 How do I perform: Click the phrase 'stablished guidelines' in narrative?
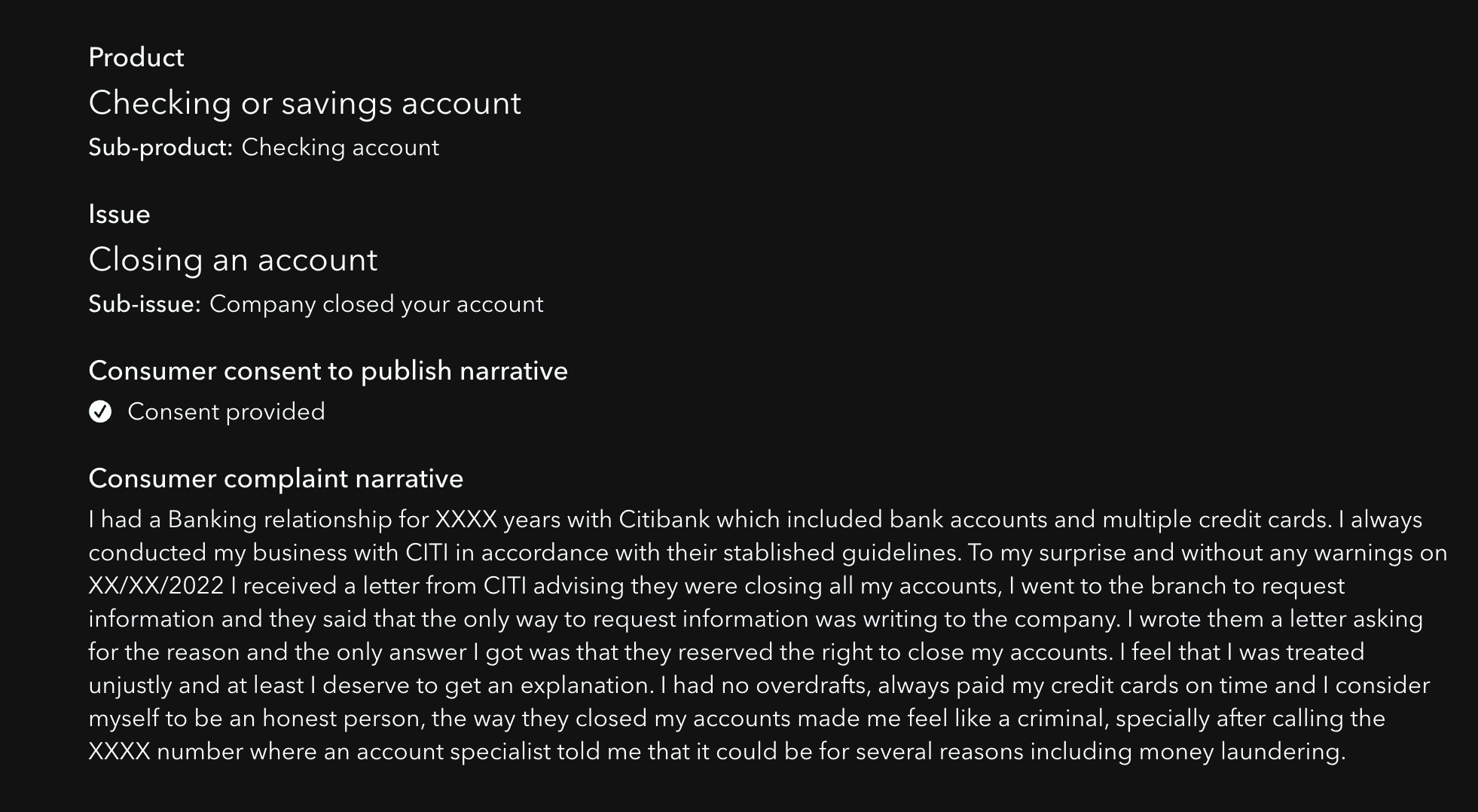pos(840,553)
